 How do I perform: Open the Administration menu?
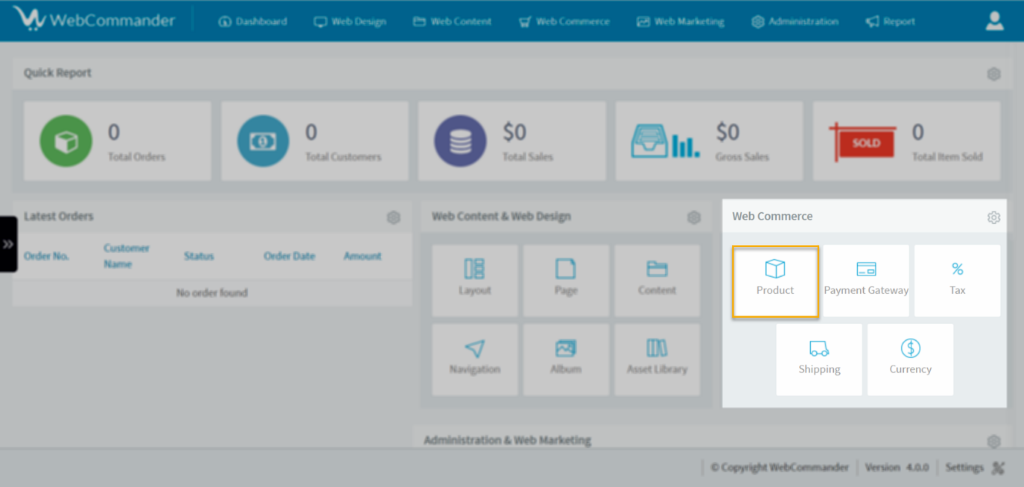tap(795, 22)
